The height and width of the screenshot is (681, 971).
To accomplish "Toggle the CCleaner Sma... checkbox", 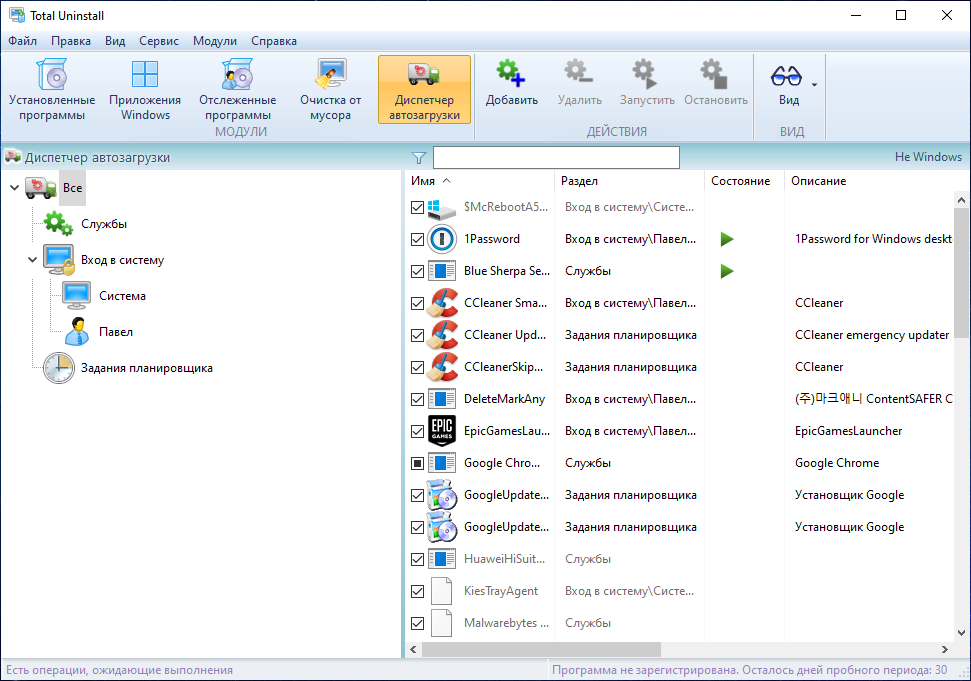I will click(x=417, y=303).
